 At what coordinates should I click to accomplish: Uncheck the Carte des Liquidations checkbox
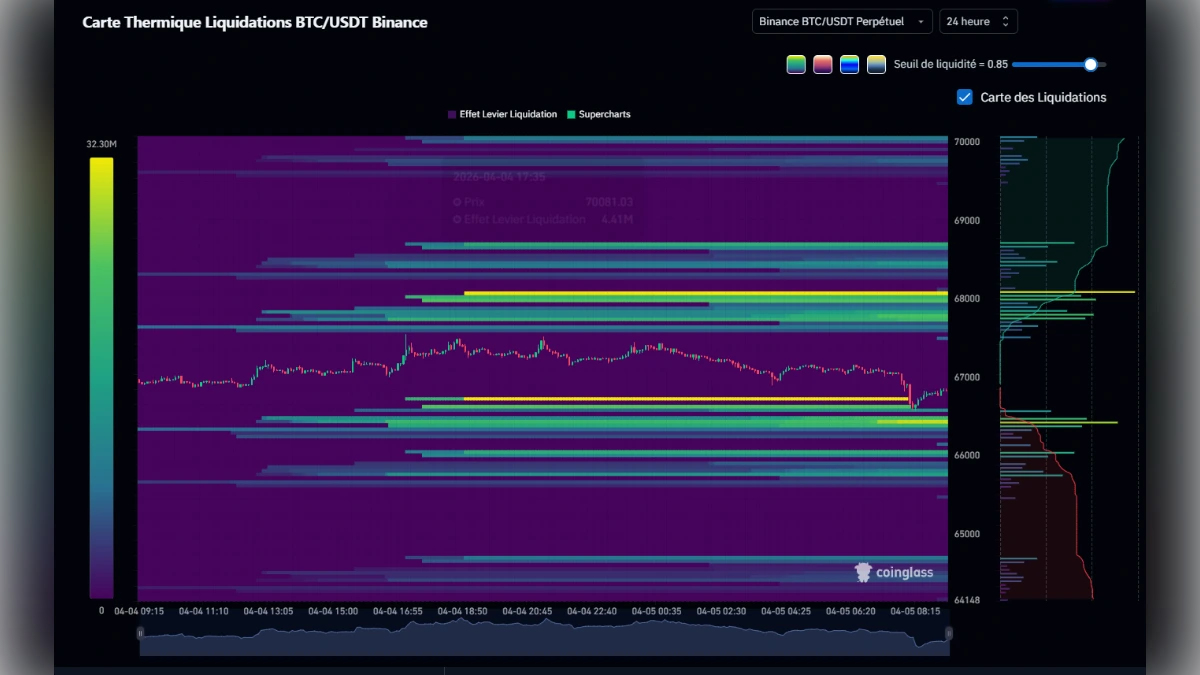click(964, 97)
